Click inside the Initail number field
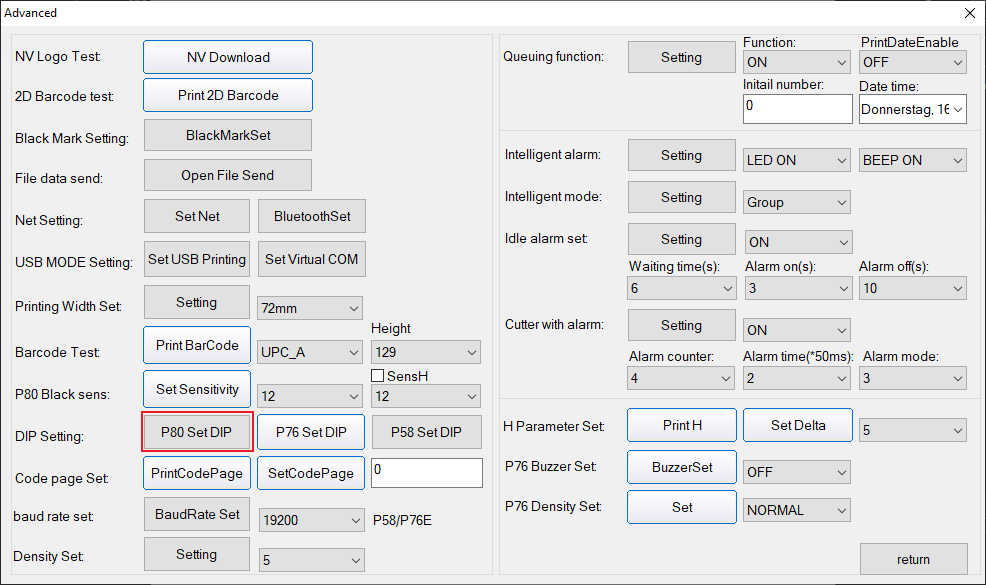The width and height of the screenshot is (986, 585). click(x=796, y=109)
